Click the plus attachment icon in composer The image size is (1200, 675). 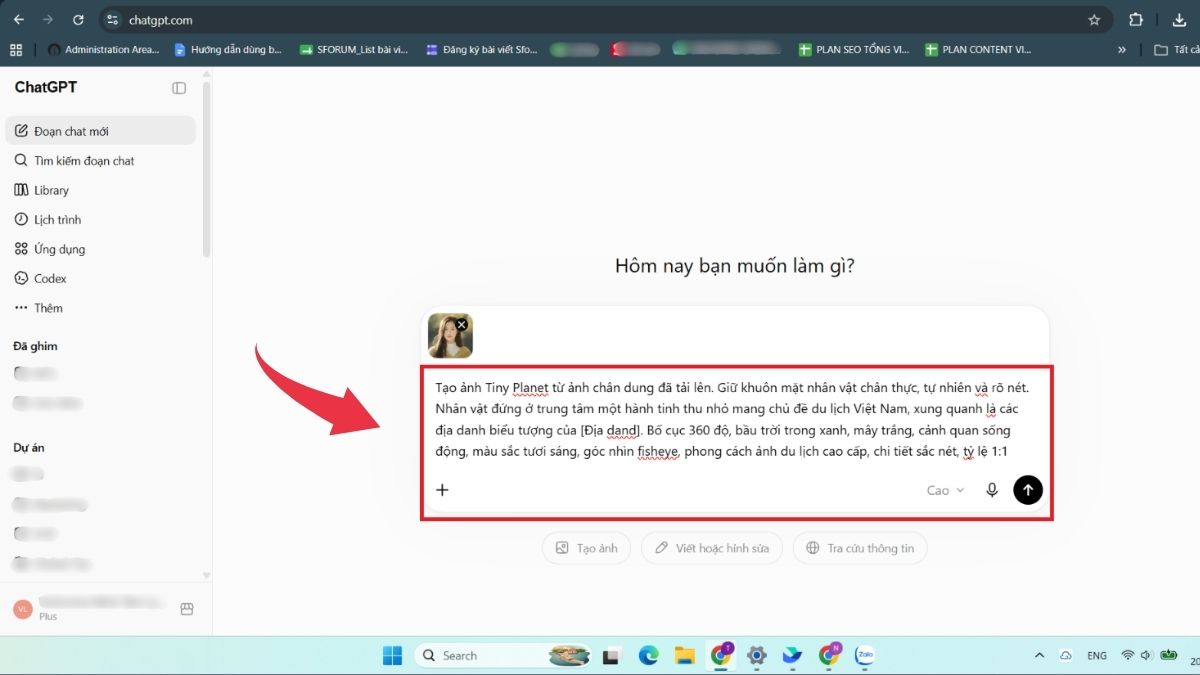[442, 490]
